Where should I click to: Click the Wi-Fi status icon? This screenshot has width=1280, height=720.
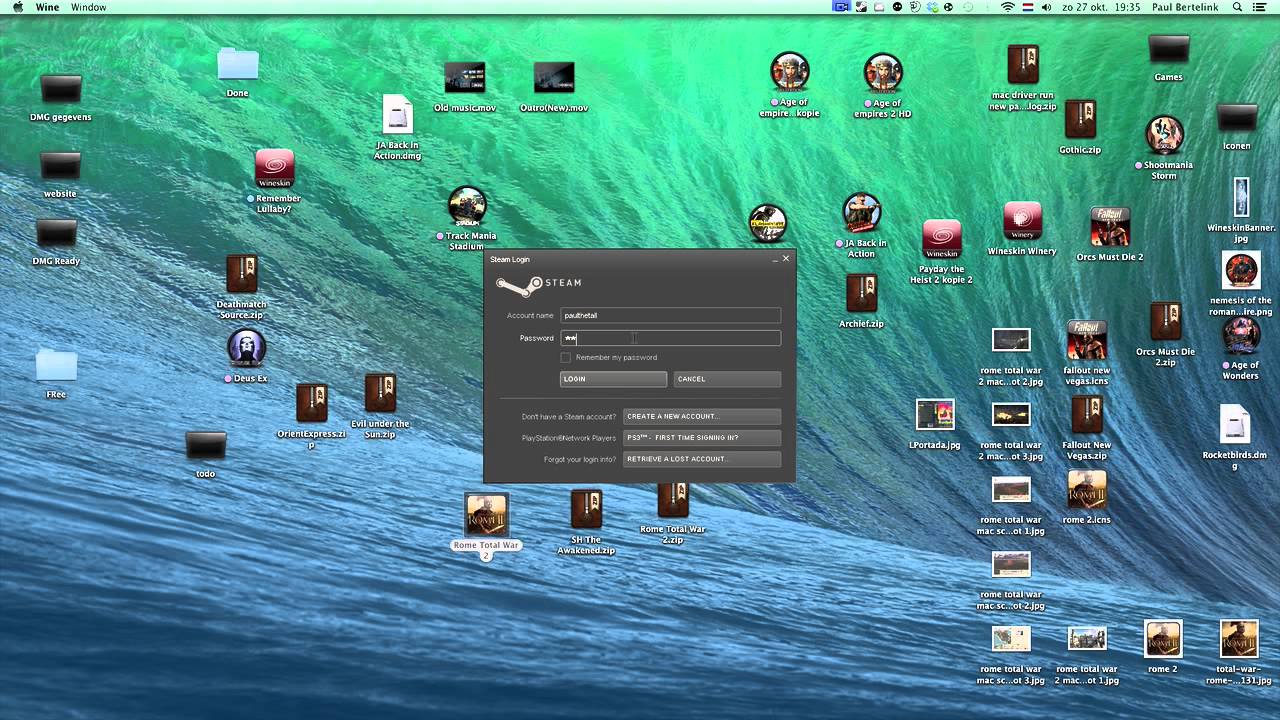[x=1007, y=7]
